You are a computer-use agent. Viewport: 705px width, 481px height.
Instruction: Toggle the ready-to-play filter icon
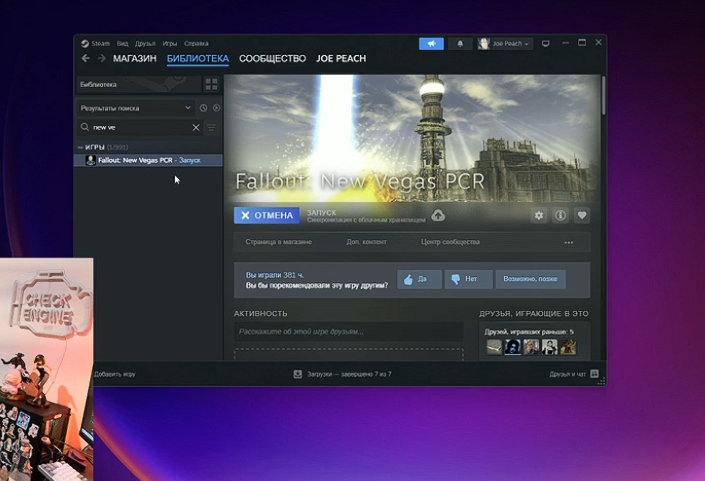pos(216,108)
